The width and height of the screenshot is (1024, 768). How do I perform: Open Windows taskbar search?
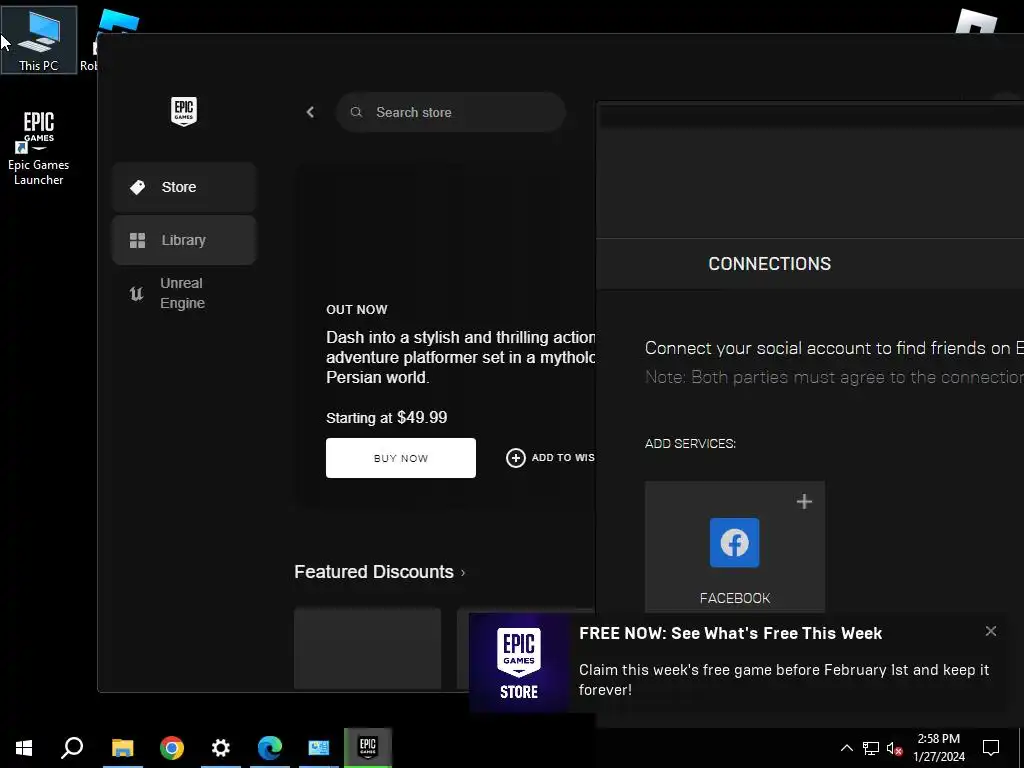point(72,748)
